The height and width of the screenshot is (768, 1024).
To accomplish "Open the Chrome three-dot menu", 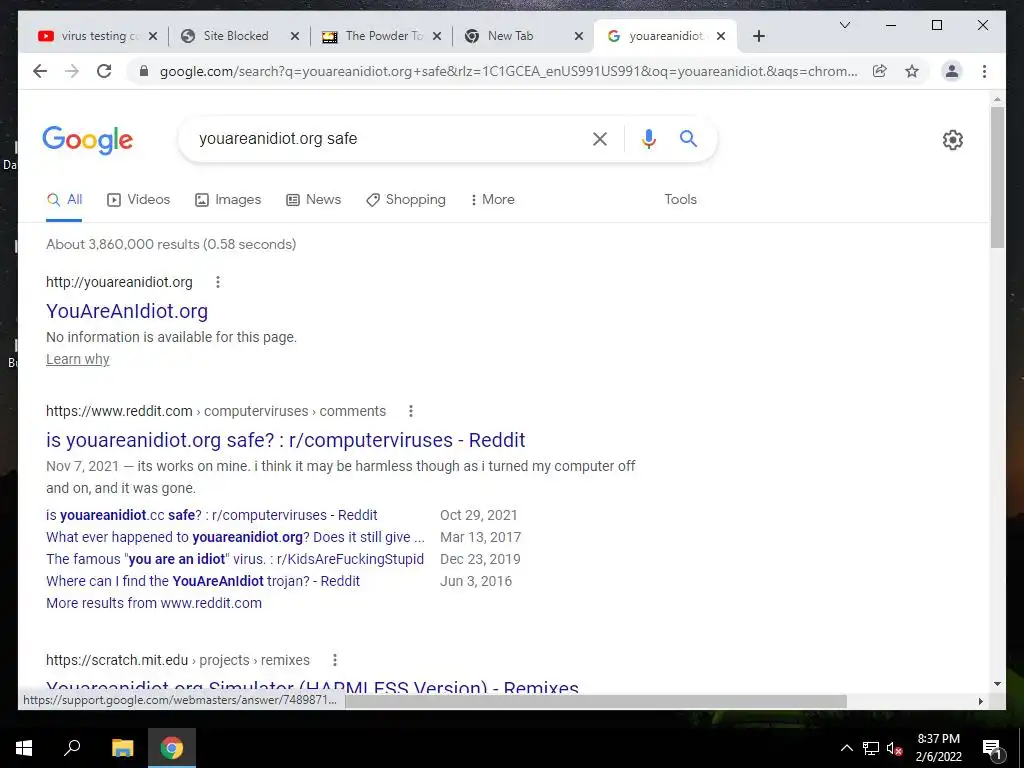I will coord(984,71).
